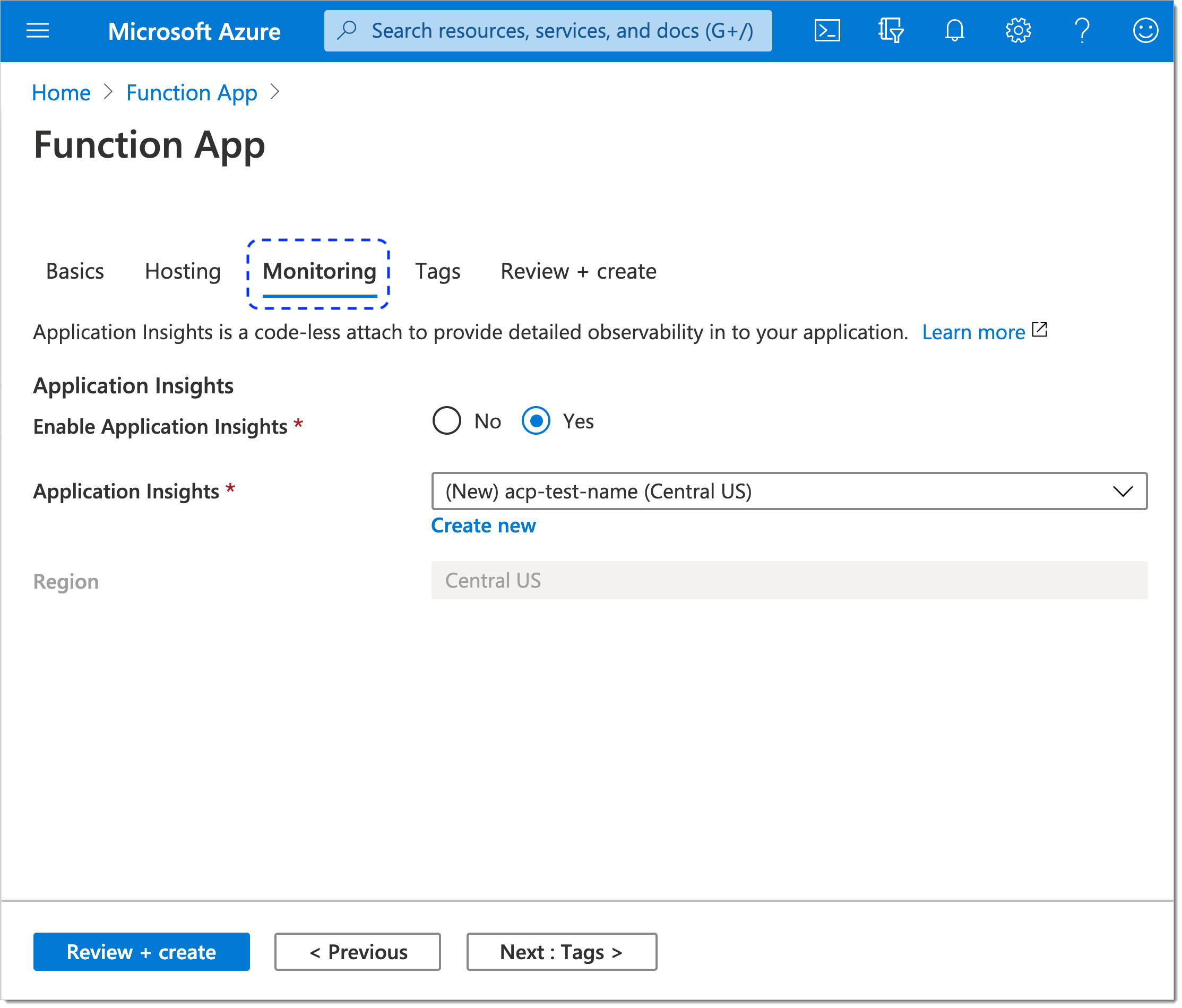Open portal settings gear

1019,30
